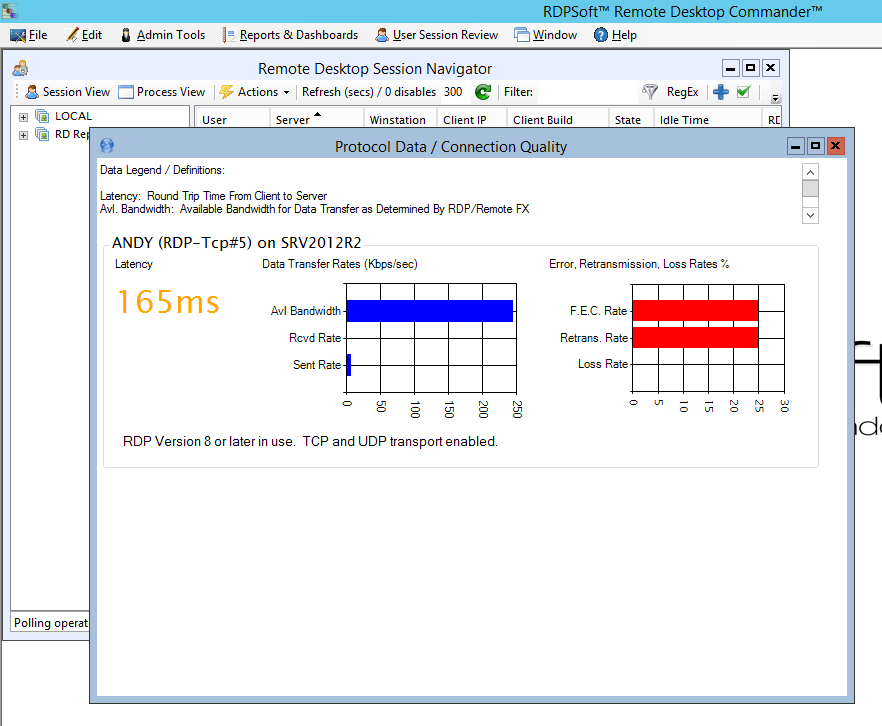Sort by the Server column header
Viewport: 882px width, 726px height.
tap(292, 120)
